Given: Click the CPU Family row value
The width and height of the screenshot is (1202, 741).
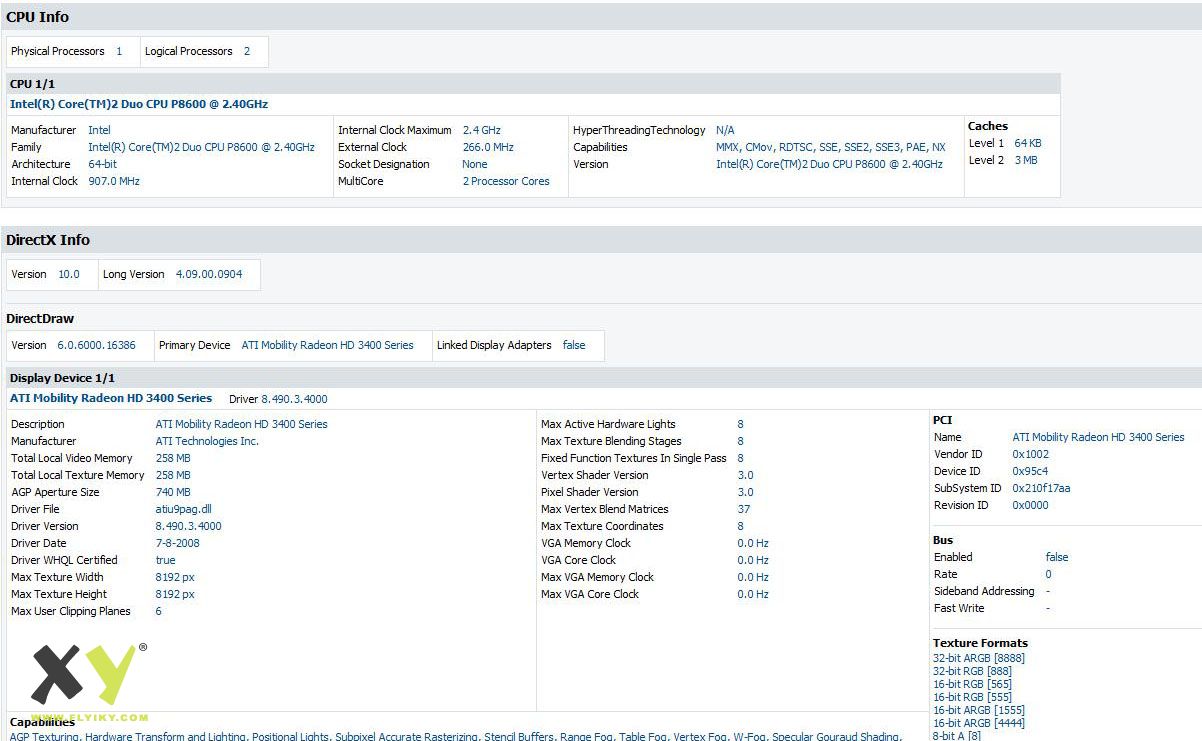Looking at the screenshot, I should (x=201, y=147).
